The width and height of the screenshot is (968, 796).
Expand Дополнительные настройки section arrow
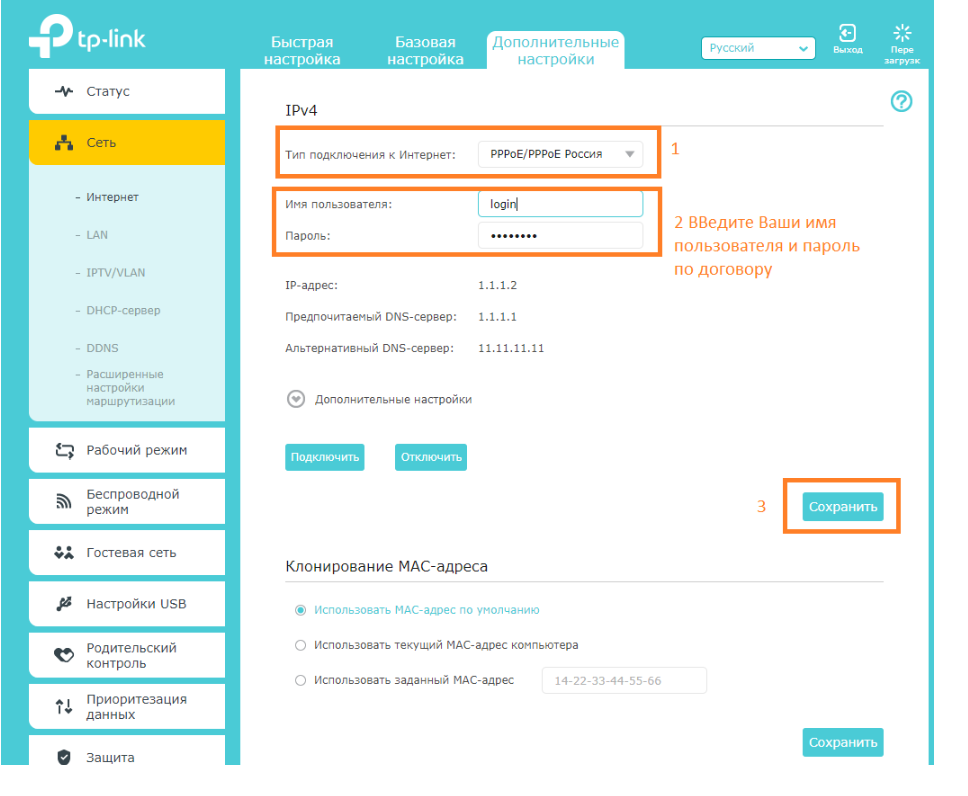tap(296, 400)
